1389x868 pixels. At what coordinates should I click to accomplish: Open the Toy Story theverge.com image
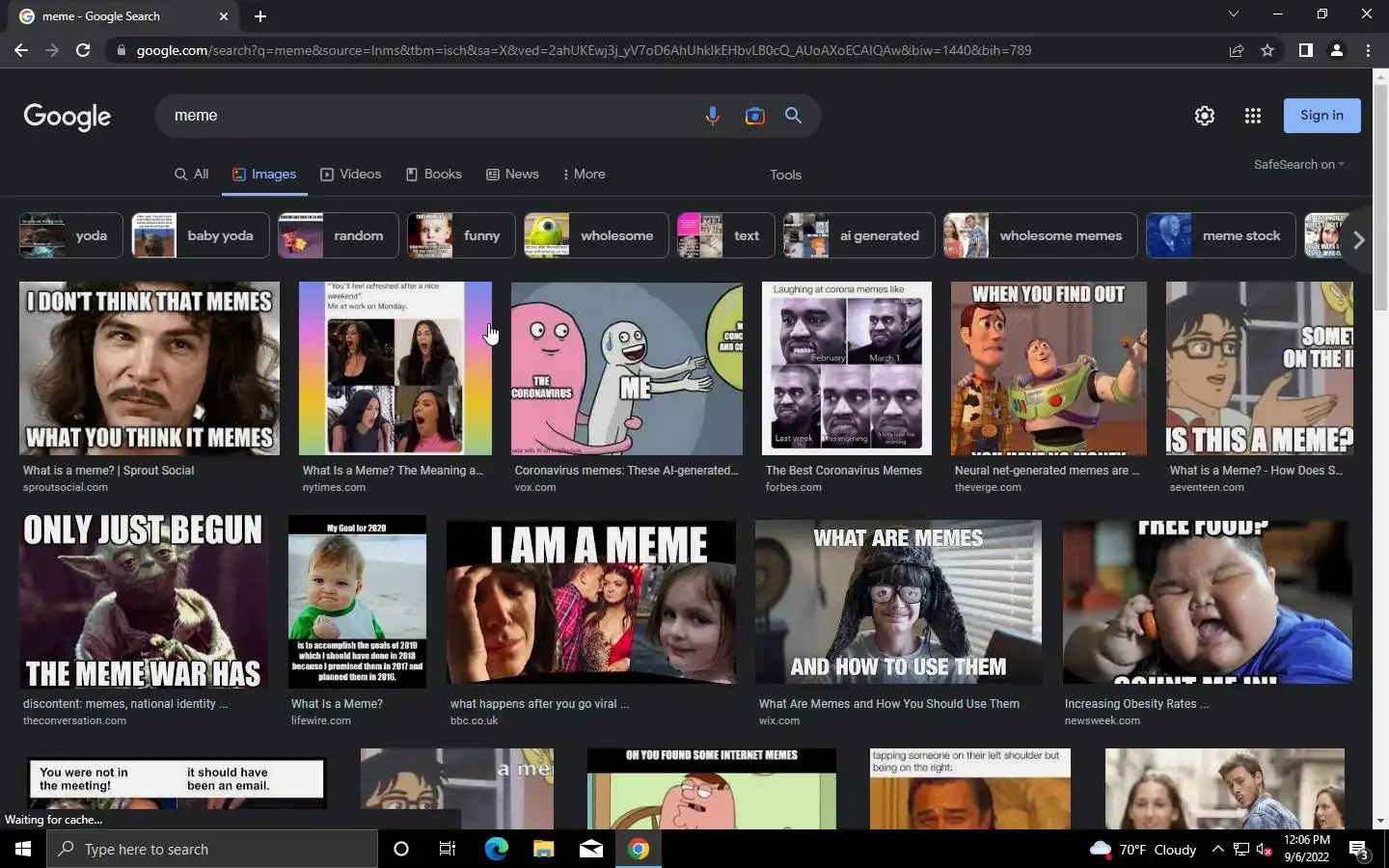pos(1049,368)
